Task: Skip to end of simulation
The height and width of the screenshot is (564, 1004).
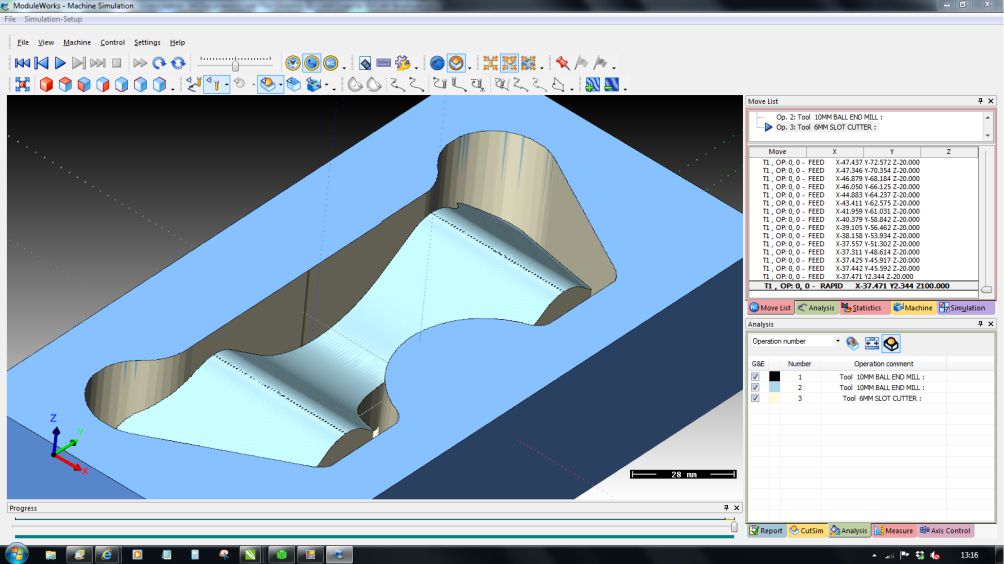Action: point(97,63)
